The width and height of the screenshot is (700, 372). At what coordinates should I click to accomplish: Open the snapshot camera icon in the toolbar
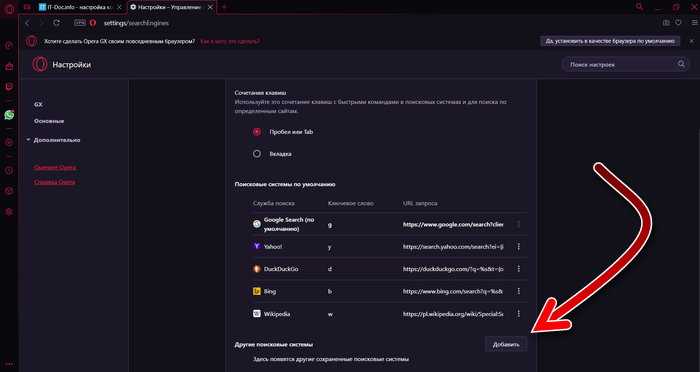click(666, 23)
